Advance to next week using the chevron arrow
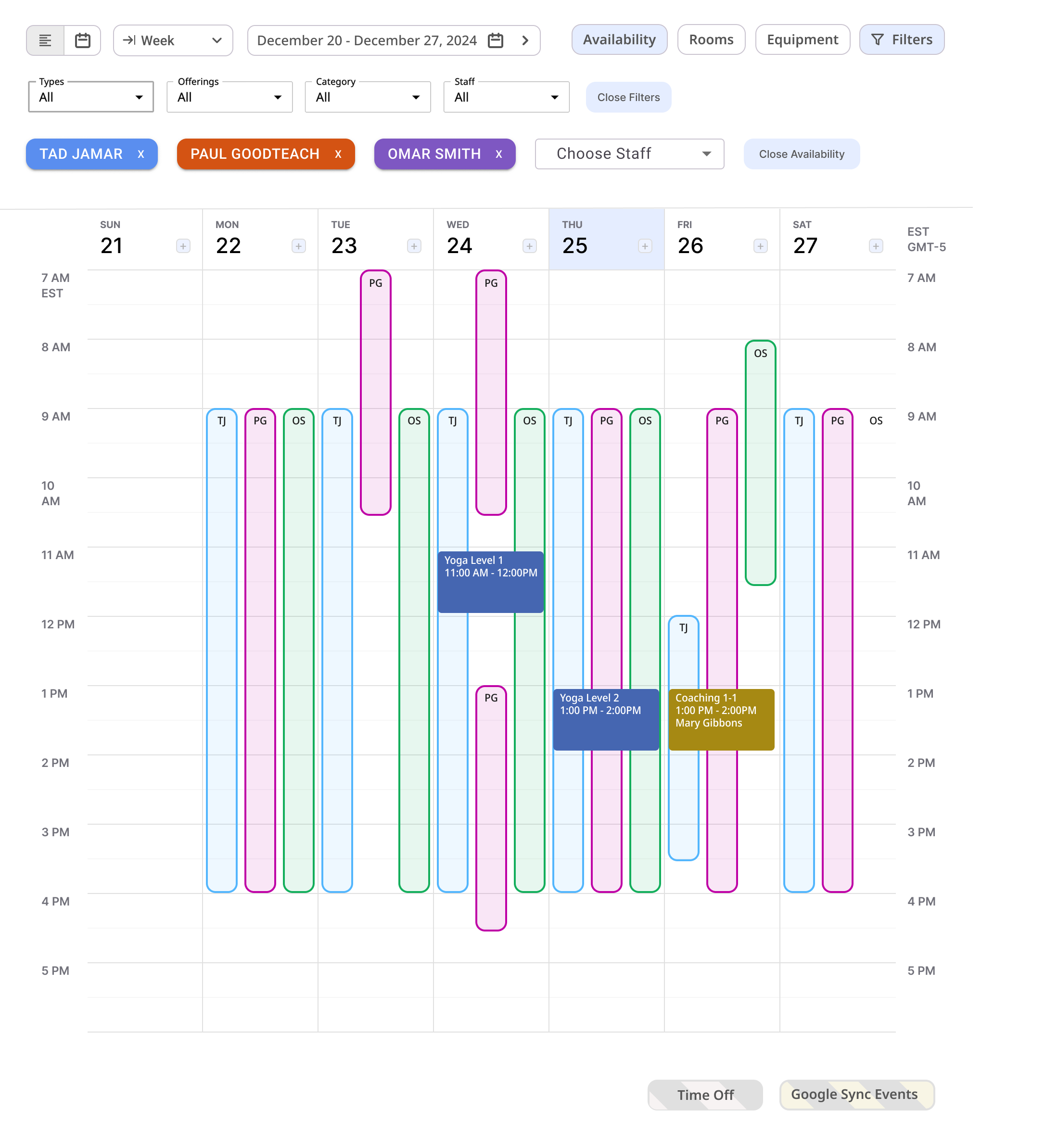The height and width of the screenshot is (1148, 1045). tap(525, 40)
